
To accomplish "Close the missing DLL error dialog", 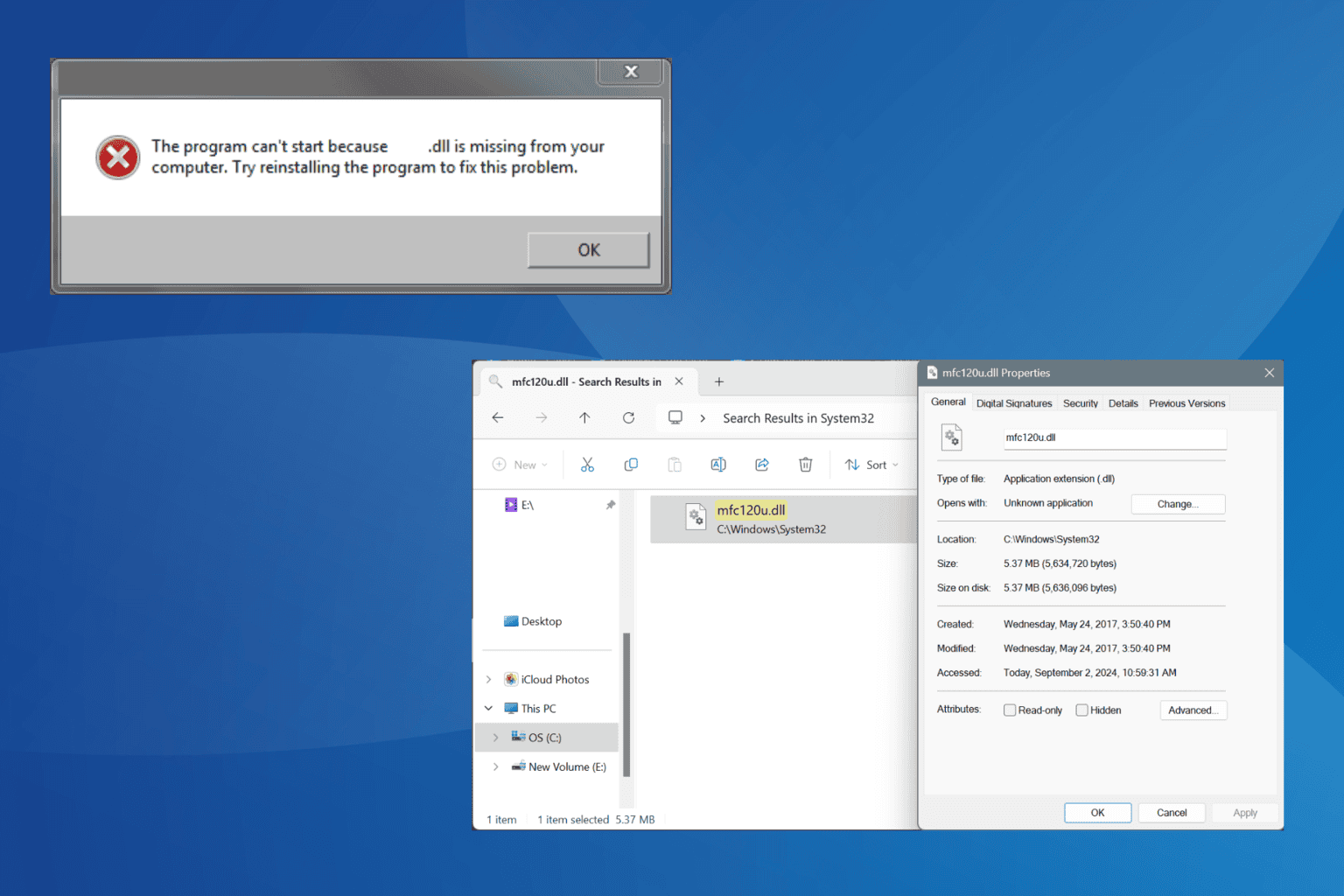I will pyautogui.click(x=631, y=72).
